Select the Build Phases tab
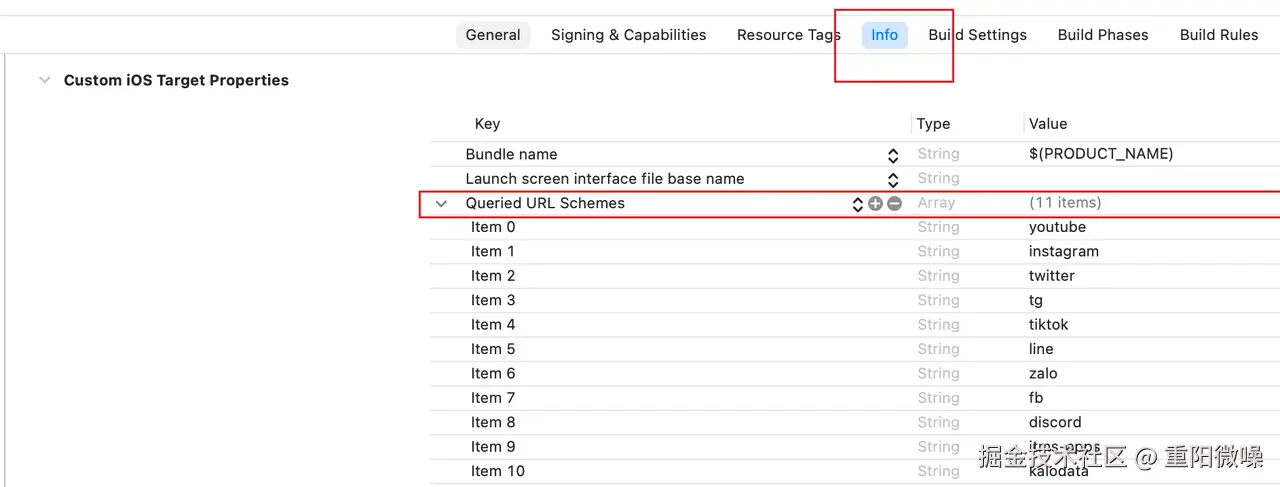 (x=1103, y=35)
